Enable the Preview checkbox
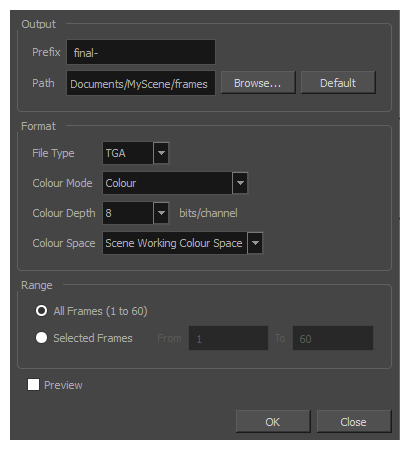This screenshot has width=410, height=450. 33,385
